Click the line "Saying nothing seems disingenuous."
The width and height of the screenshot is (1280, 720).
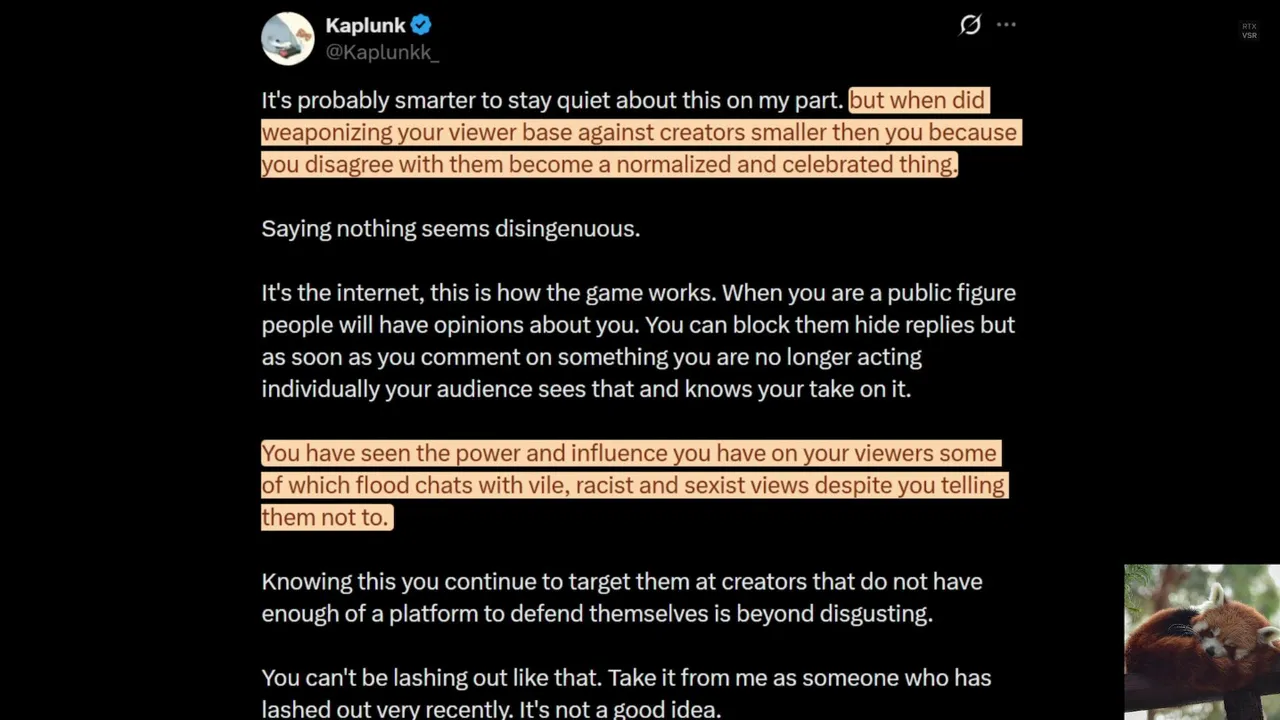click(450, 228)
